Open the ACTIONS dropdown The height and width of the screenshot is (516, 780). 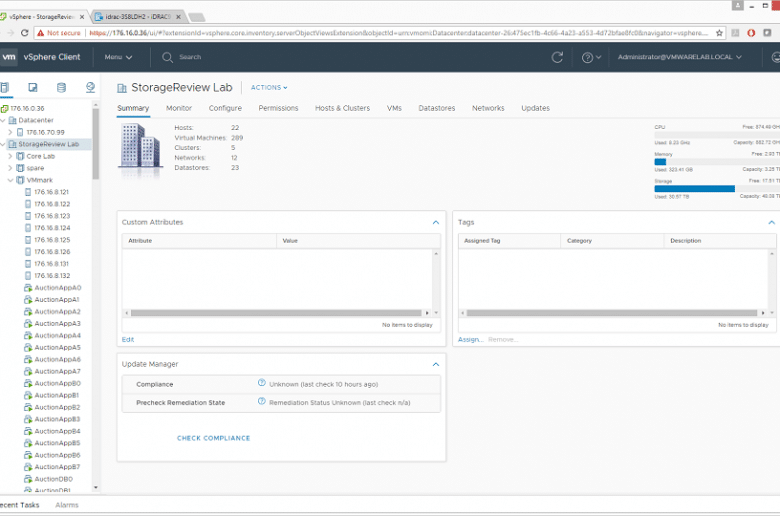point(269,88)
